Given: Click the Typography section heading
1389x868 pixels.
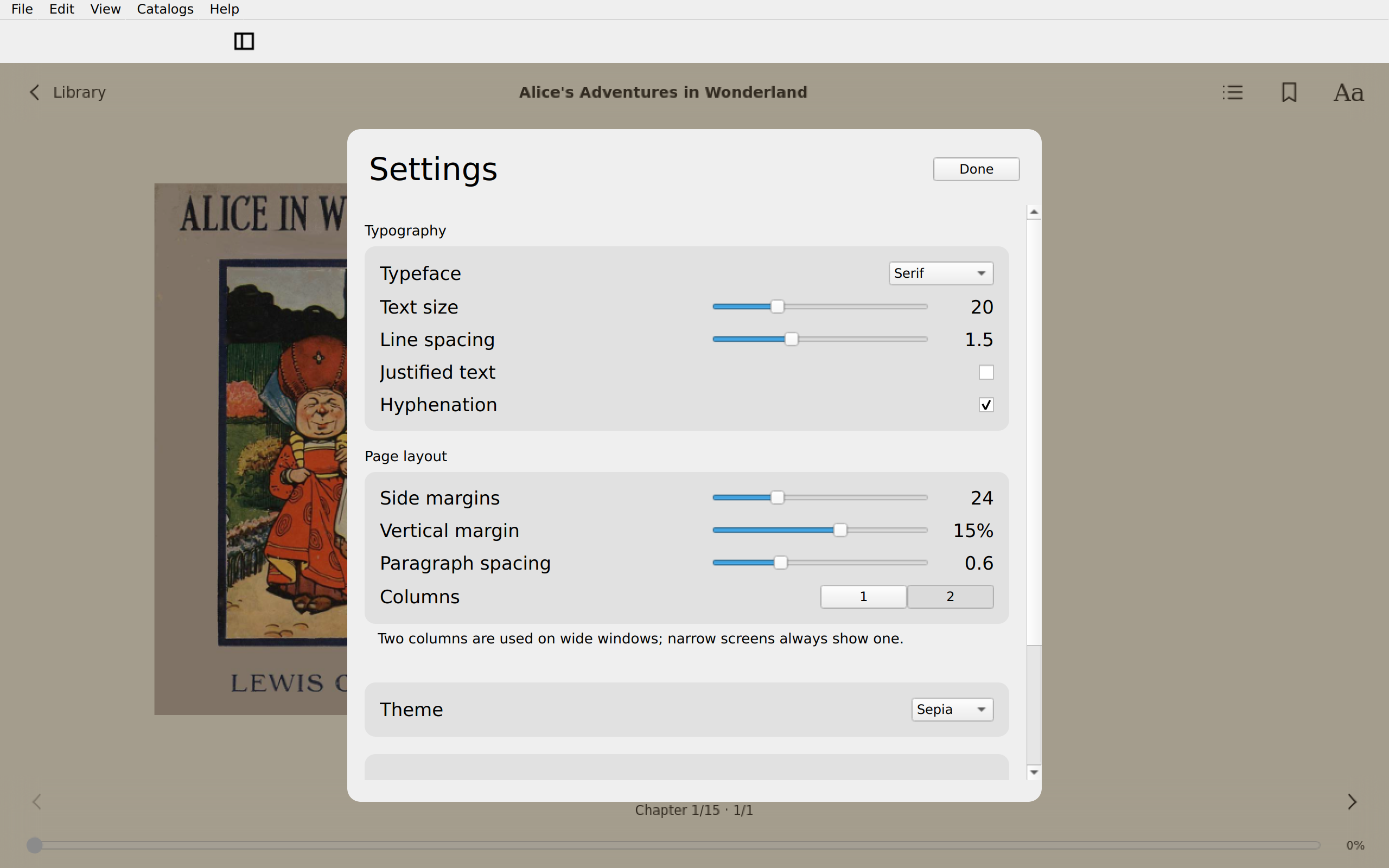Looking at the screenshot, I should [x=405, y=231].
